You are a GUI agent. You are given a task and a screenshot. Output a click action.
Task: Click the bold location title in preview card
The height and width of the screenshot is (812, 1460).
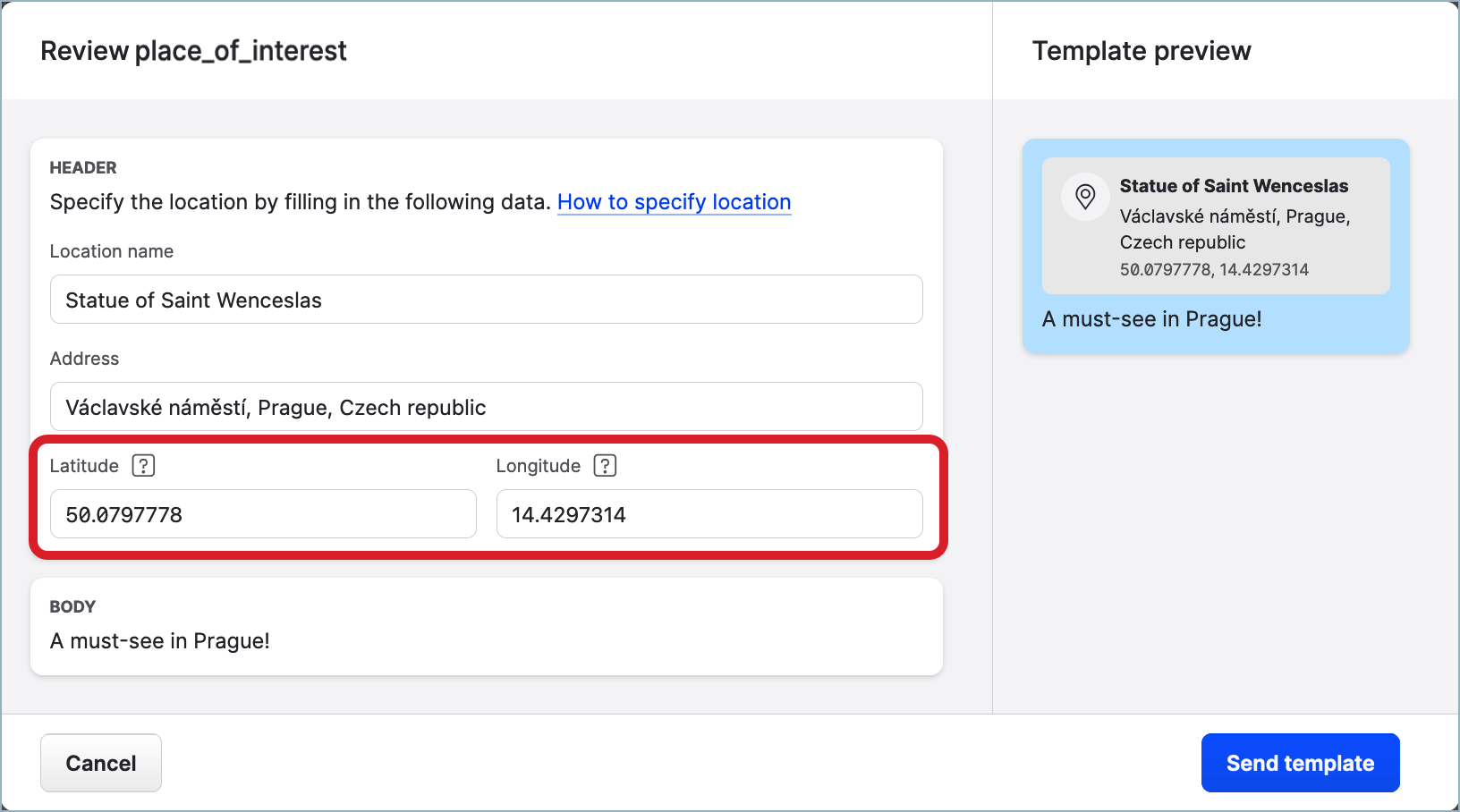point(1234,186)
